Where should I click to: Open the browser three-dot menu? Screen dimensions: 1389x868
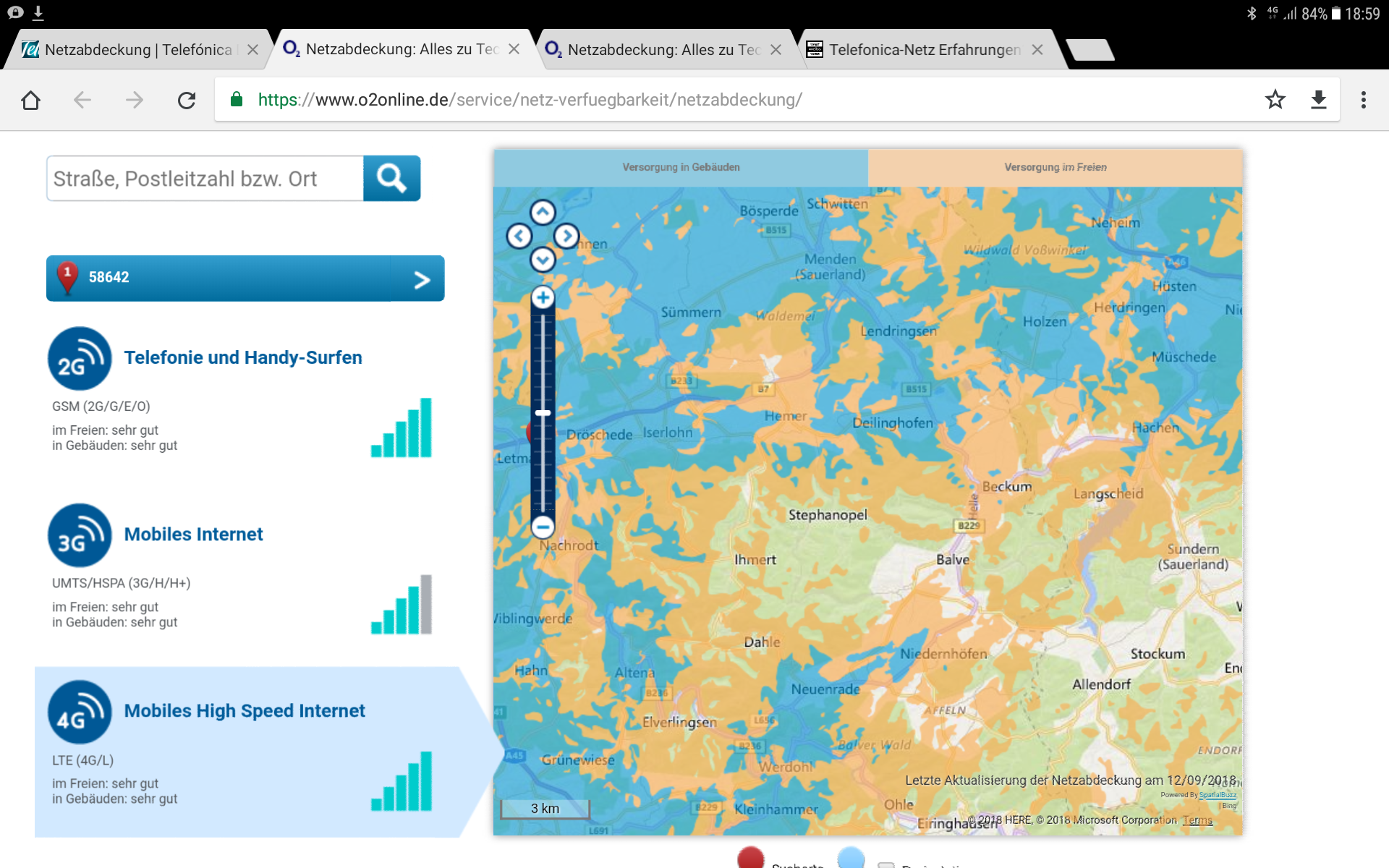(1364, 100)
